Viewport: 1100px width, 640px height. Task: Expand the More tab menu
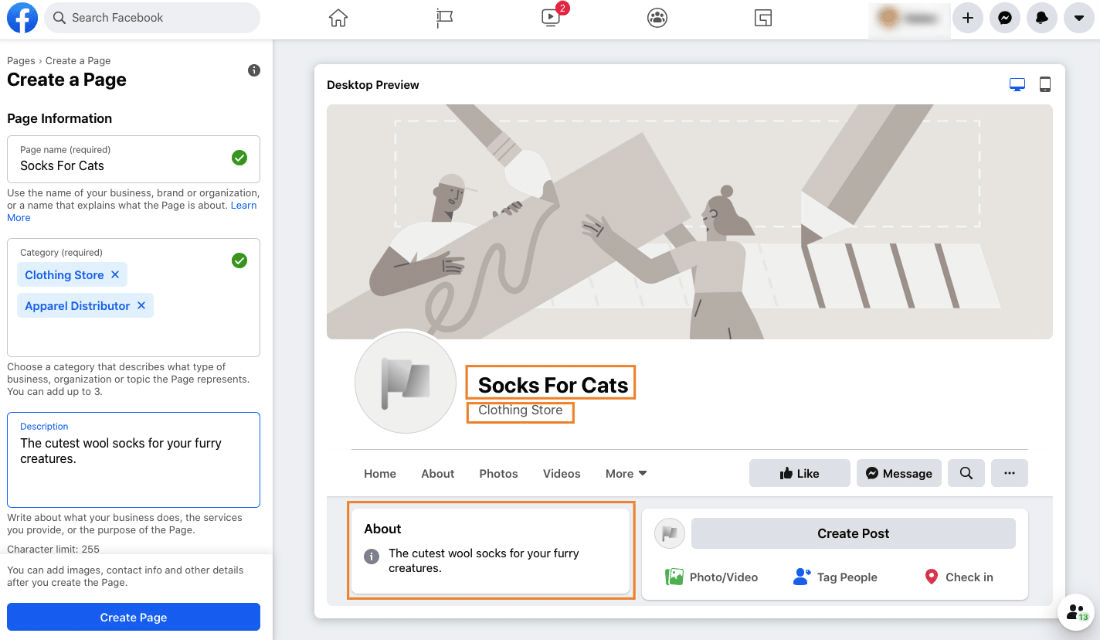pos(625,473)
